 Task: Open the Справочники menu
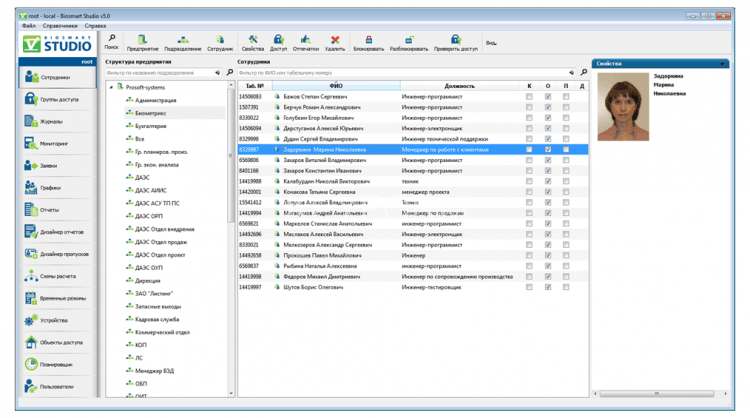[60, 26]
